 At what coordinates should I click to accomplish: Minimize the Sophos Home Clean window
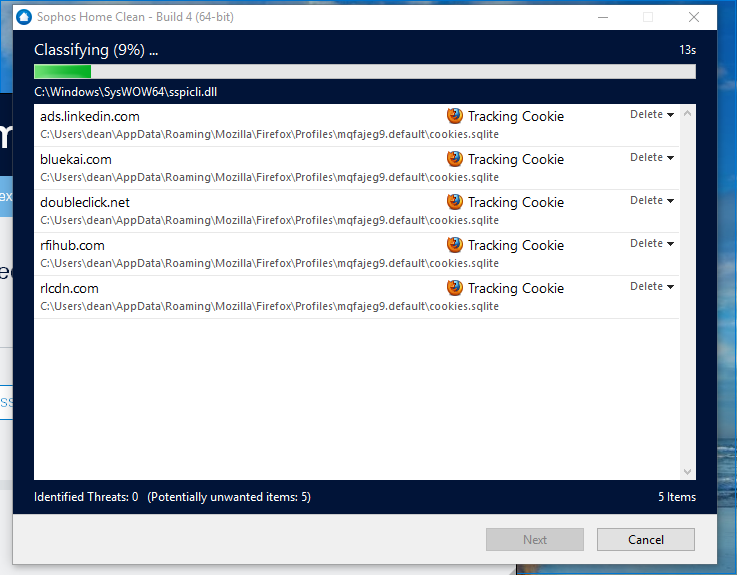coord(601,17)
